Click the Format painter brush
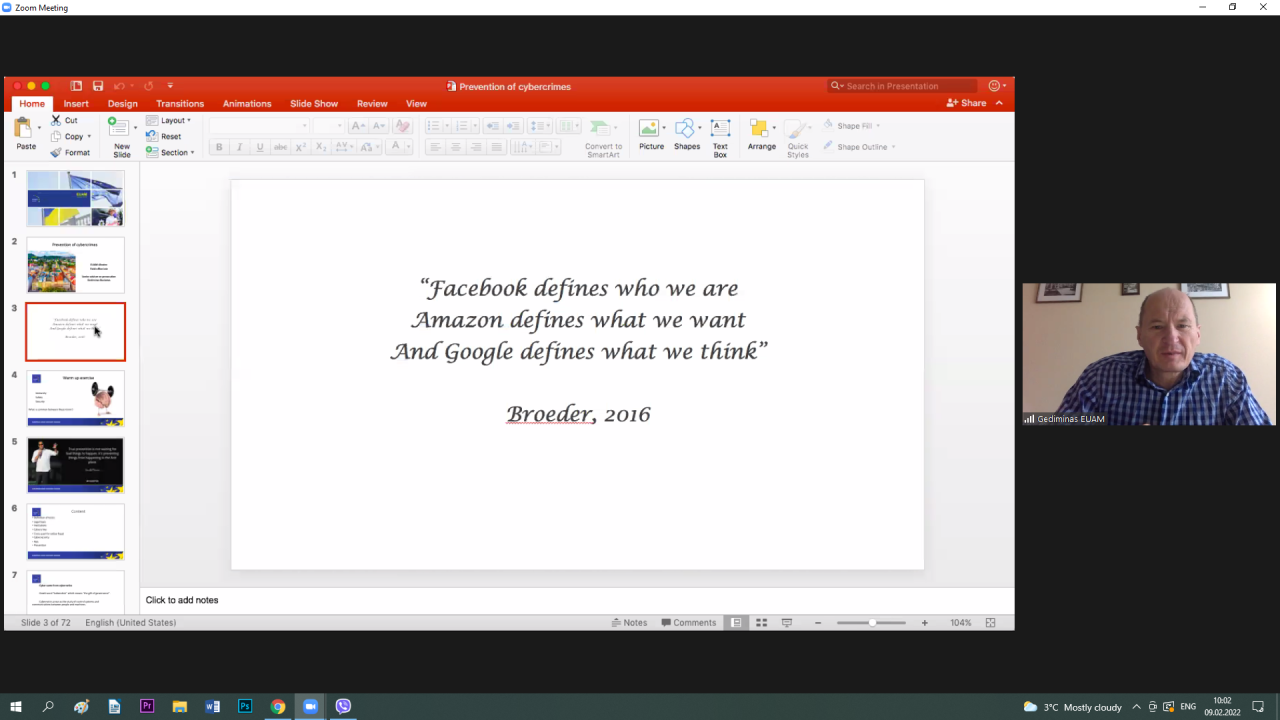Screen dimensions: 1280x720 point(56,153)
